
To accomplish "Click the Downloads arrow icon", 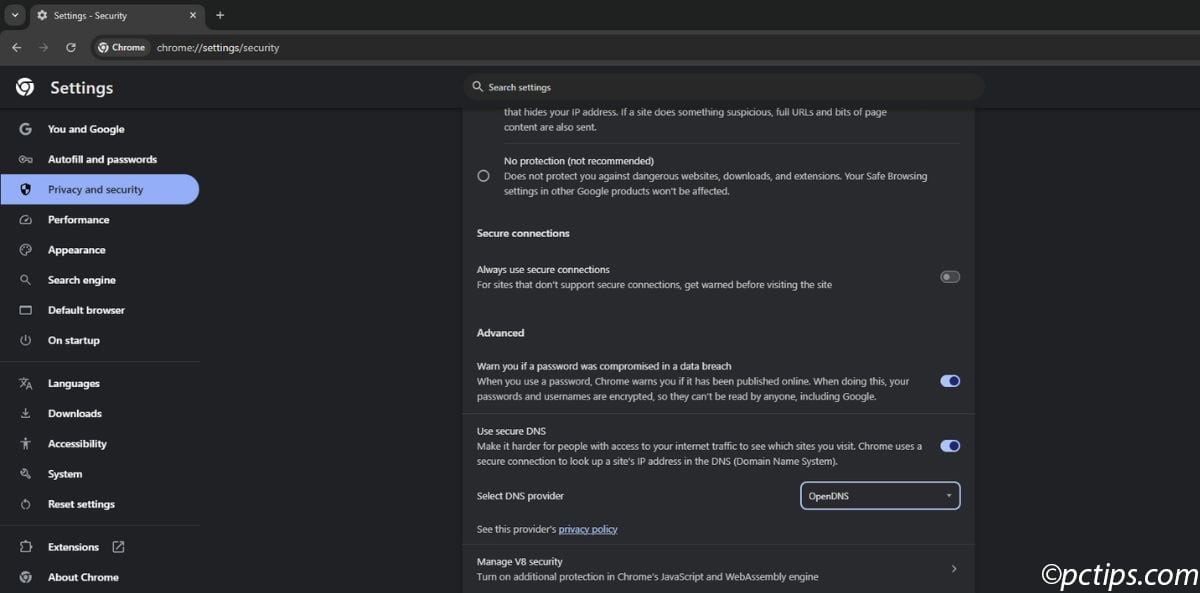I will [26, 413].
